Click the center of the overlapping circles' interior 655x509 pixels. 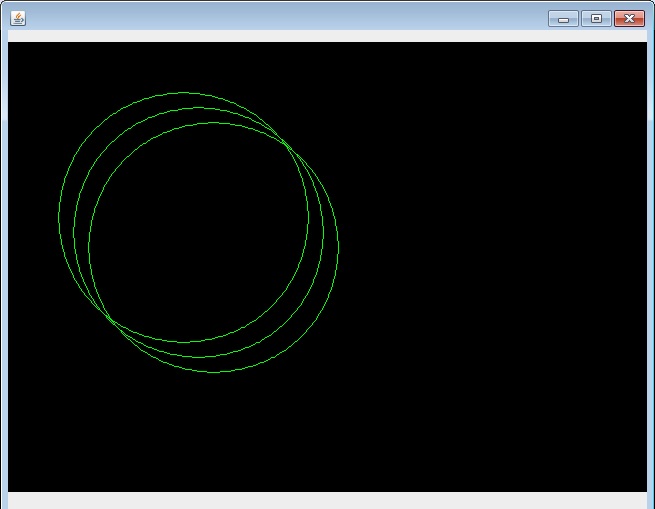point(198,232)
